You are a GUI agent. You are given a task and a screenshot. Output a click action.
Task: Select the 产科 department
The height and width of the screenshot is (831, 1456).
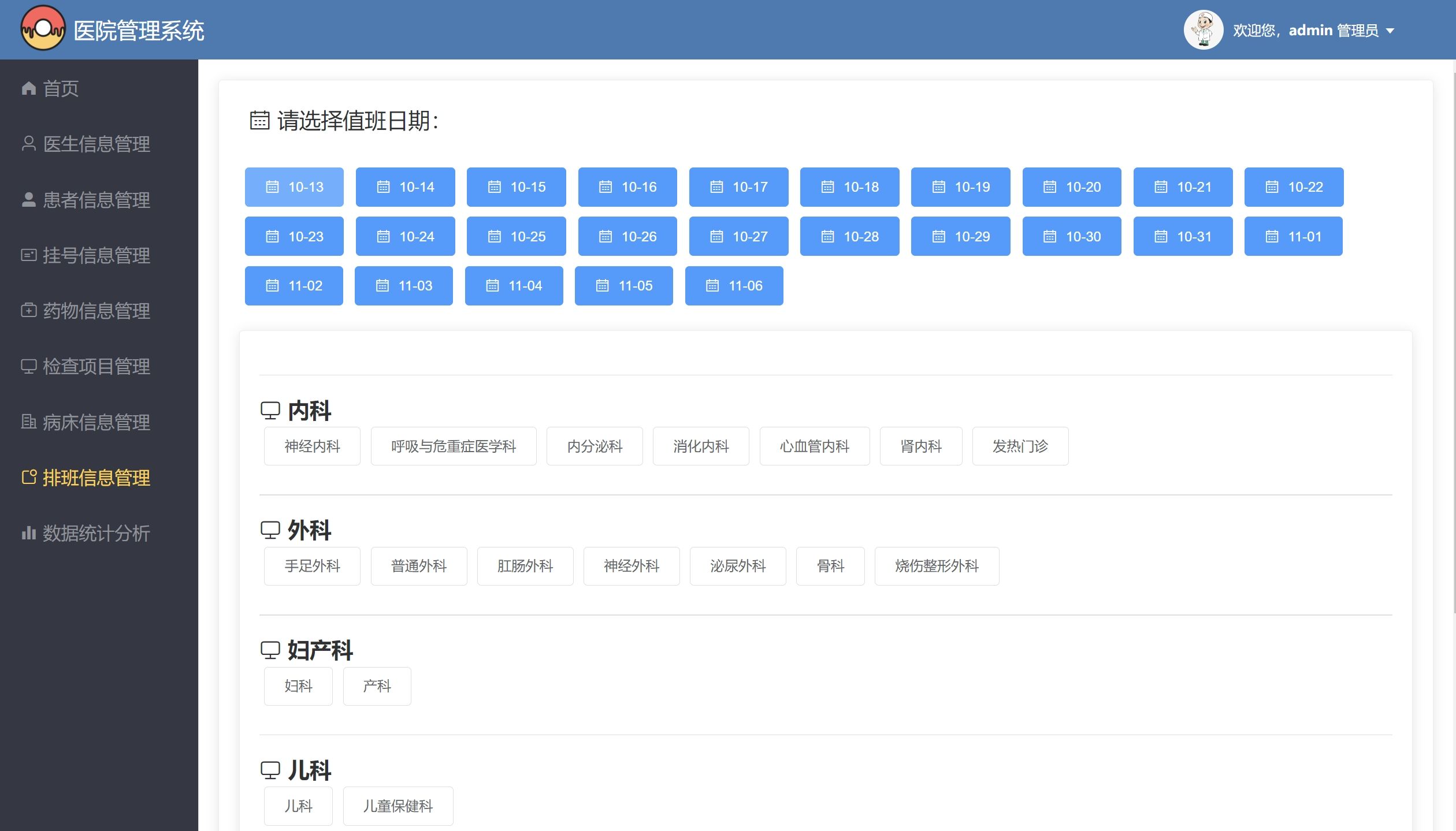377,686
